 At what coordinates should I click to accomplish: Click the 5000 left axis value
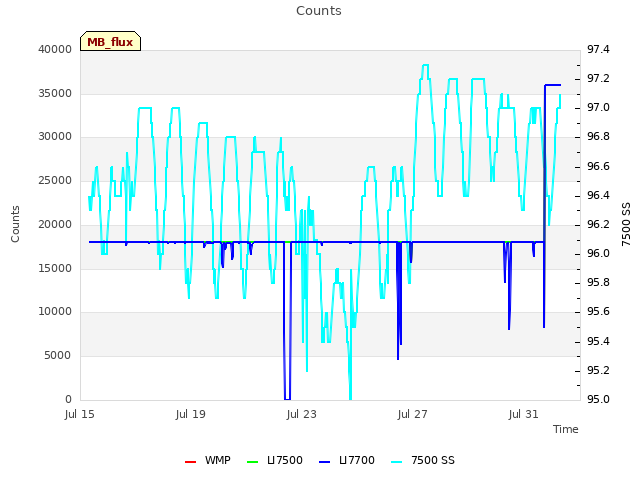(58, 356)
